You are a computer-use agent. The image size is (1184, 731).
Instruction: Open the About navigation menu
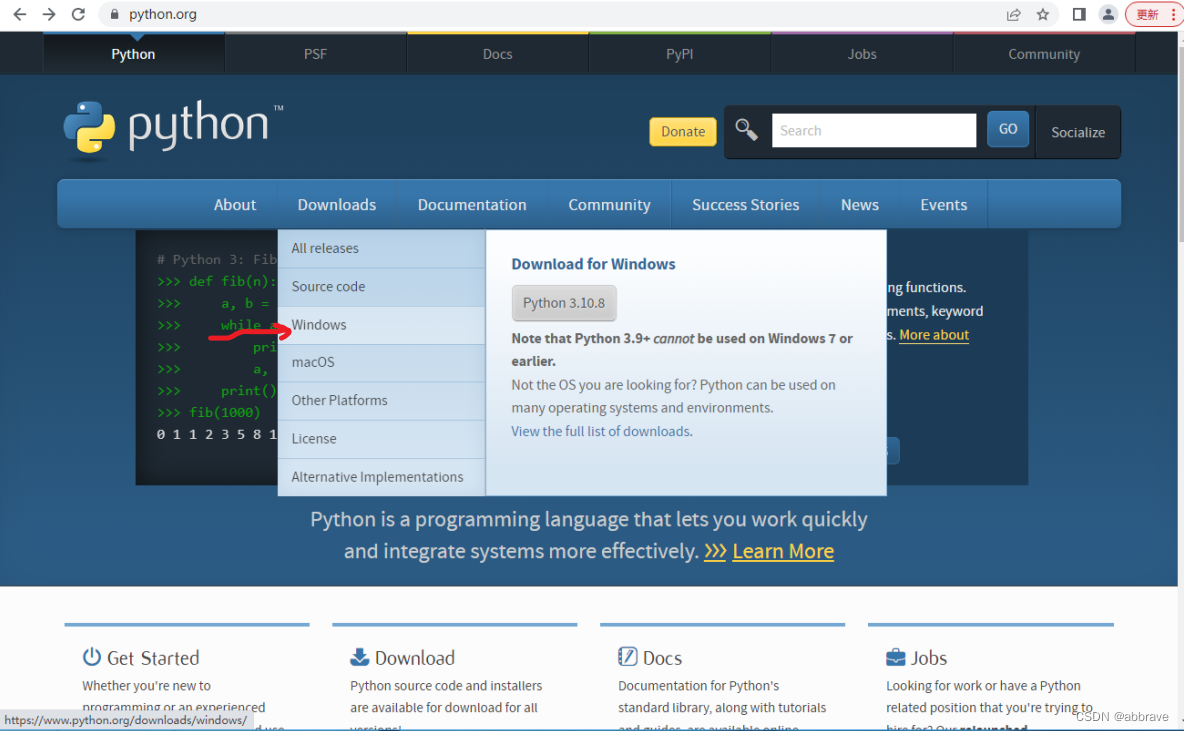[x=235, y=205]
